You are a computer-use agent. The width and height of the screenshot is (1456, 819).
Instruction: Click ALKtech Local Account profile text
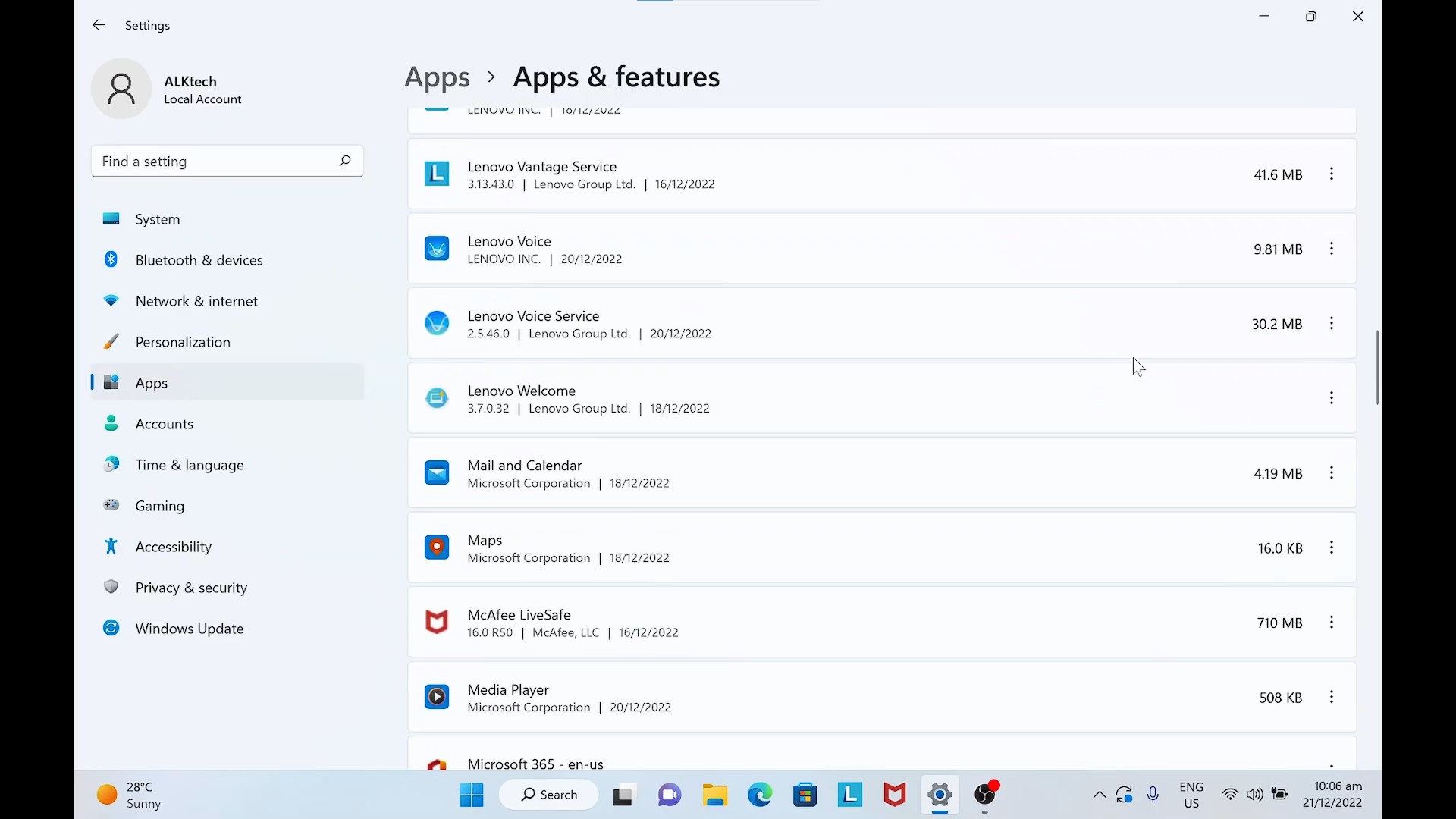pos(202,89)
